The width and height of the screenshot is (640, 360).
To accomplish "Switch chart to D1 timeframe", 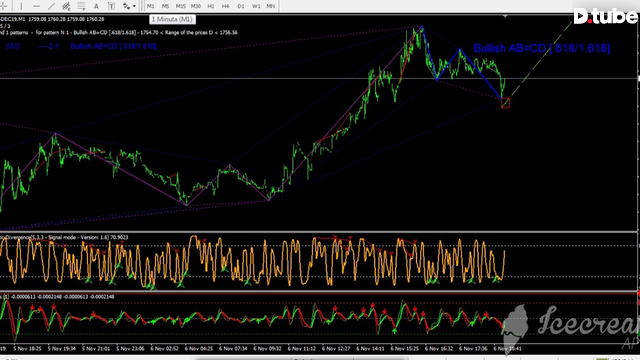I will [x=240, y=6].
